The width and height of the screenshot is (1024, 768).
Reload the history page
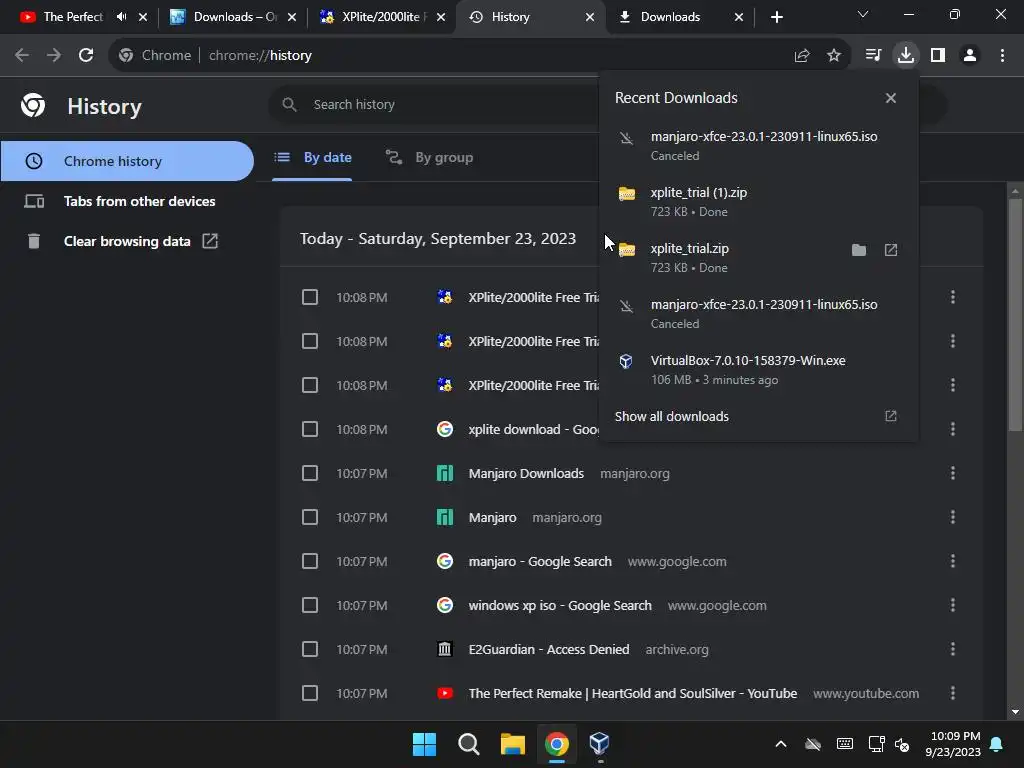86,56
